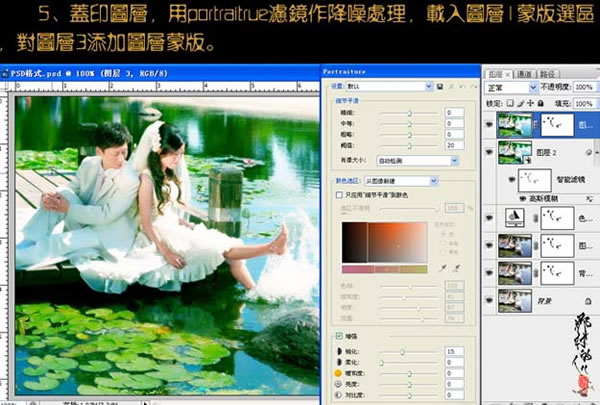Click Portraiture redo arrow icon
600x405 pixels.
pyautogui.click(x=474, y=87)
